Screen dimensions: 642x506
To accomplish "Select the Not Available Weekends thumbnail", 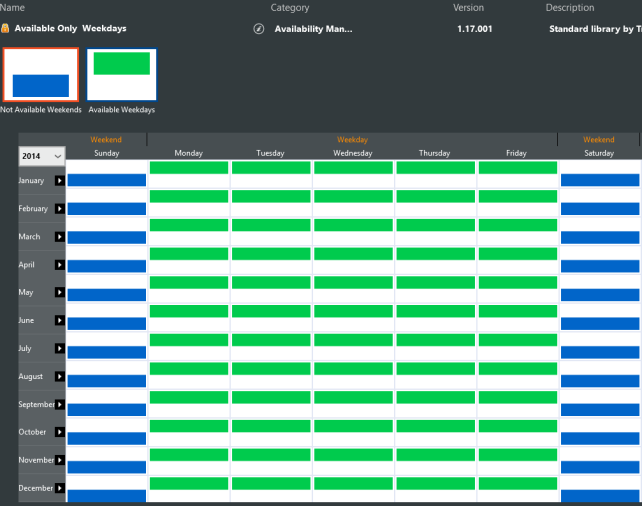I will (x=41, y=75).
